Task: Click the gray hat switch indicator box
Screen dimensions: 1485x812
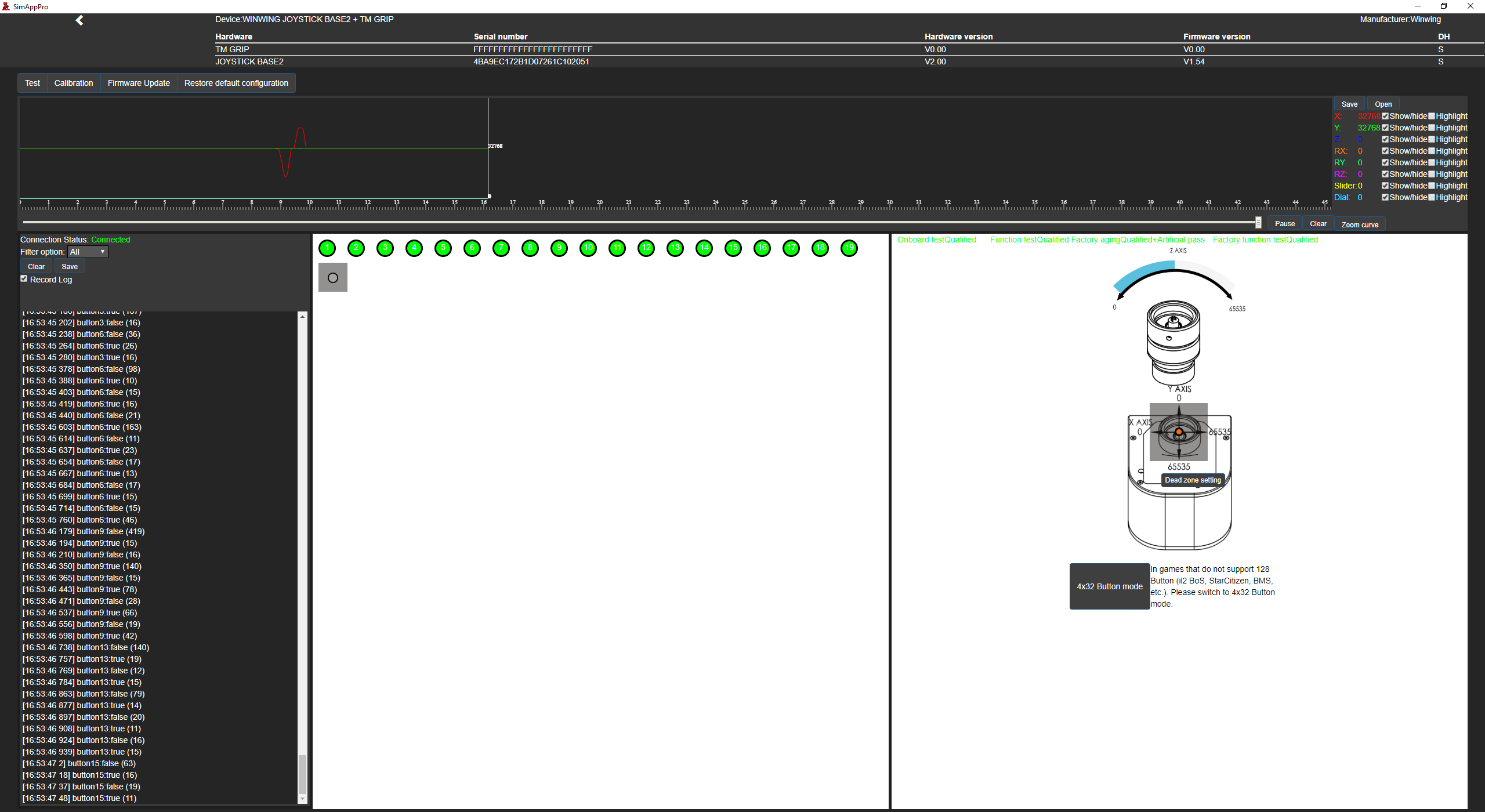Action: coord(333,277)
